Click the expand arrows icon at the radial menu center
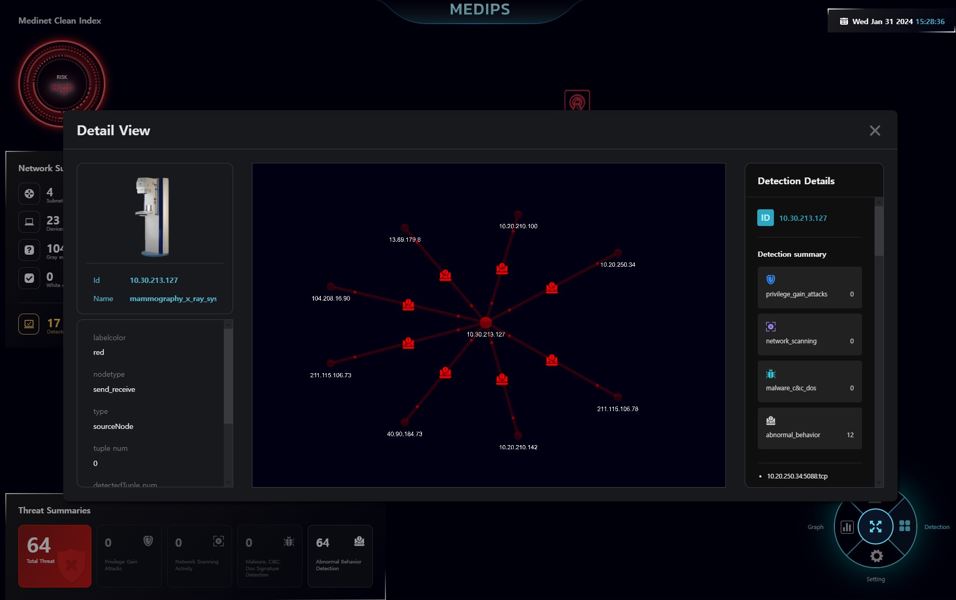 876,527
